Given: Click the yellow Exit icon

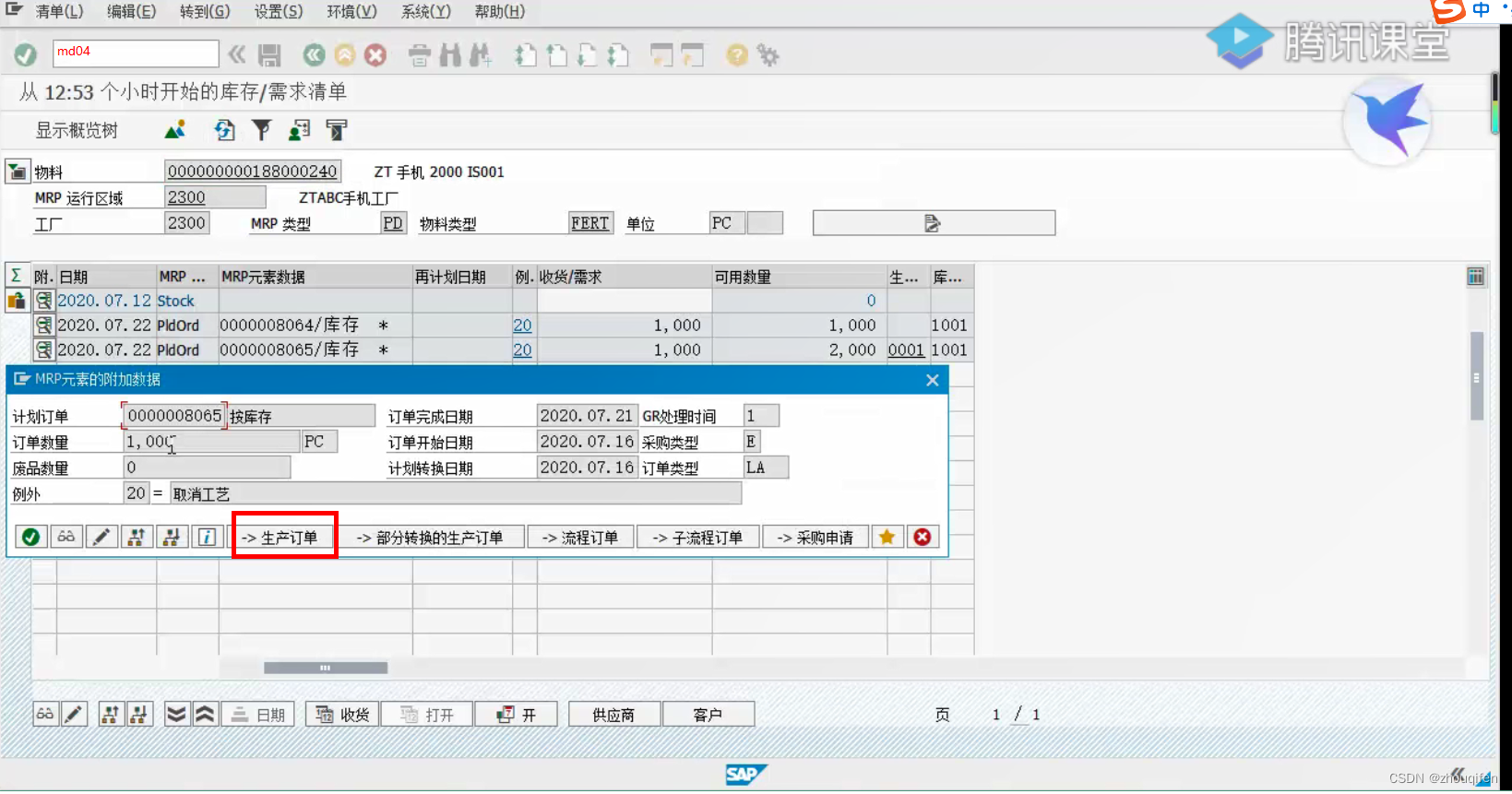Looking at the screenshot, I should pyautogui.click(x=344, y=55).
